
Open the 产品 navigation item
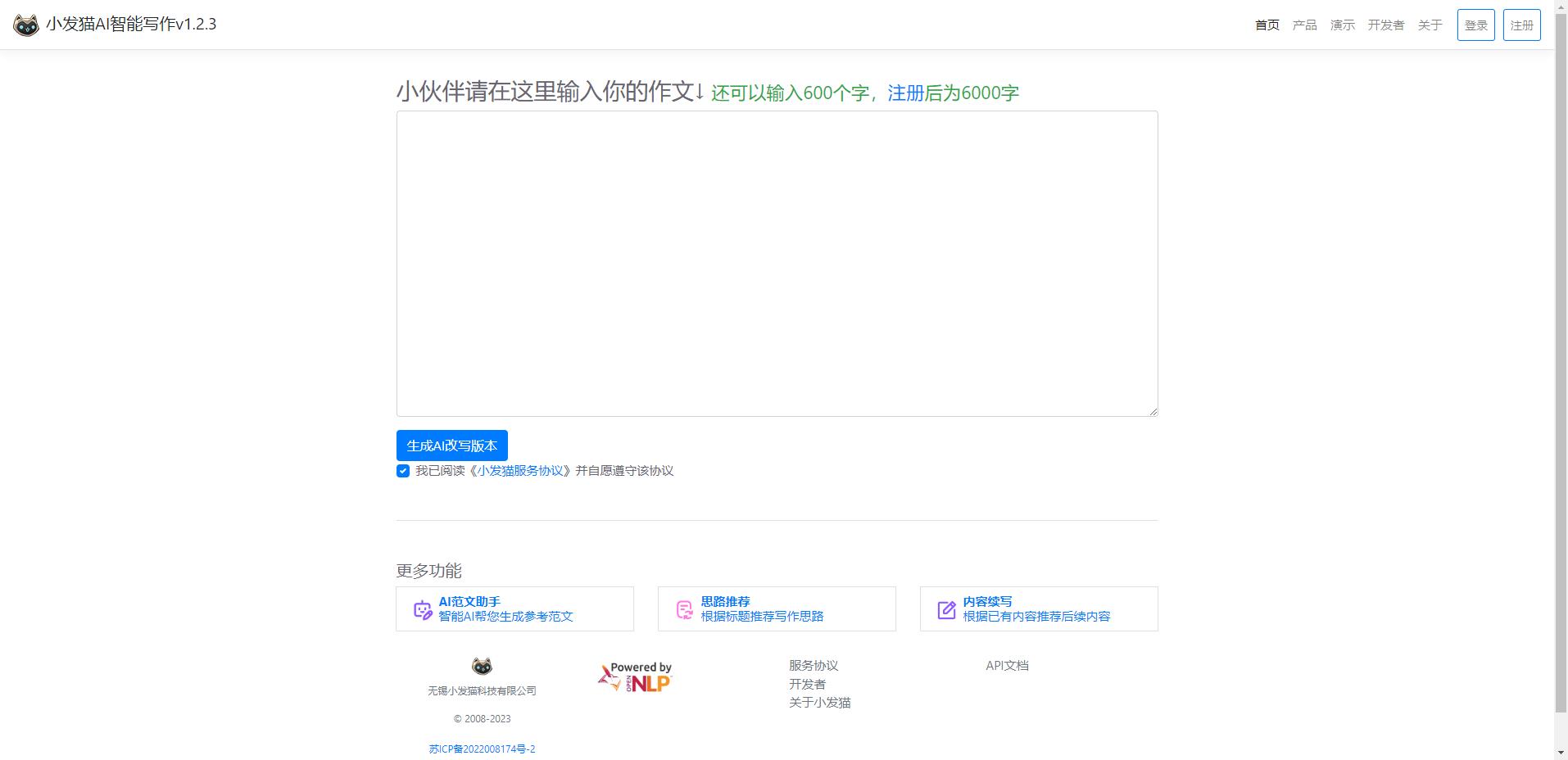1304,25
